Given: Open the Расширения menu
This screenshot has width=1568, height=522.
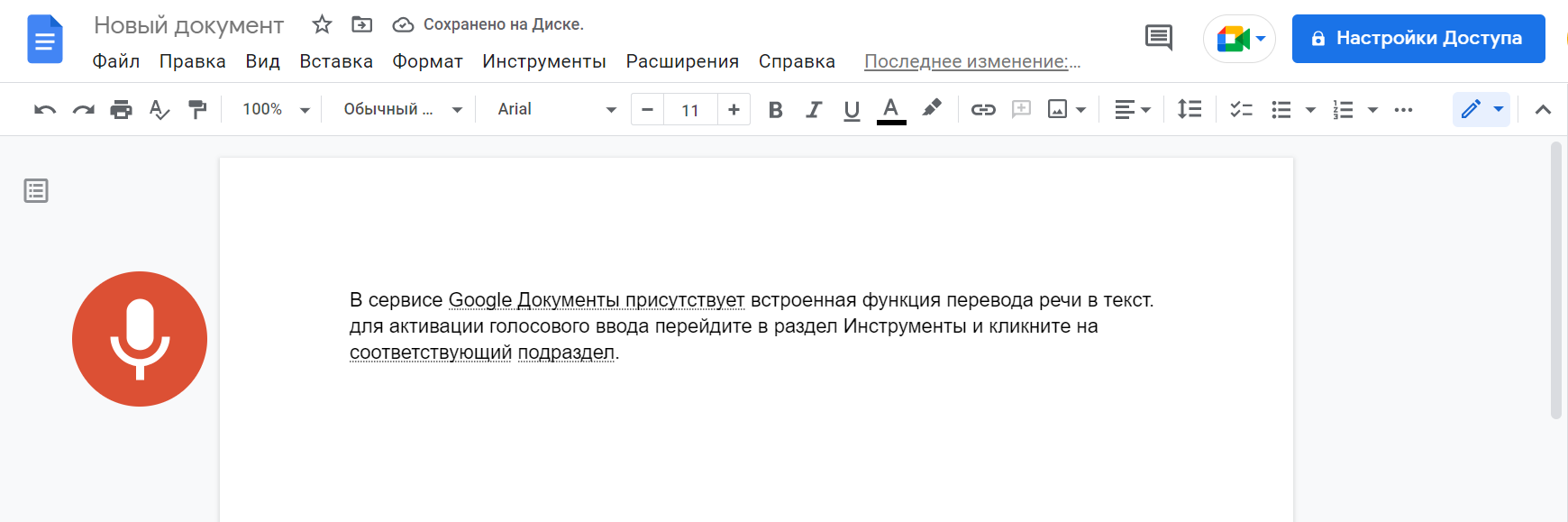Looking at the screenshot, I should (x=682, y=61).
